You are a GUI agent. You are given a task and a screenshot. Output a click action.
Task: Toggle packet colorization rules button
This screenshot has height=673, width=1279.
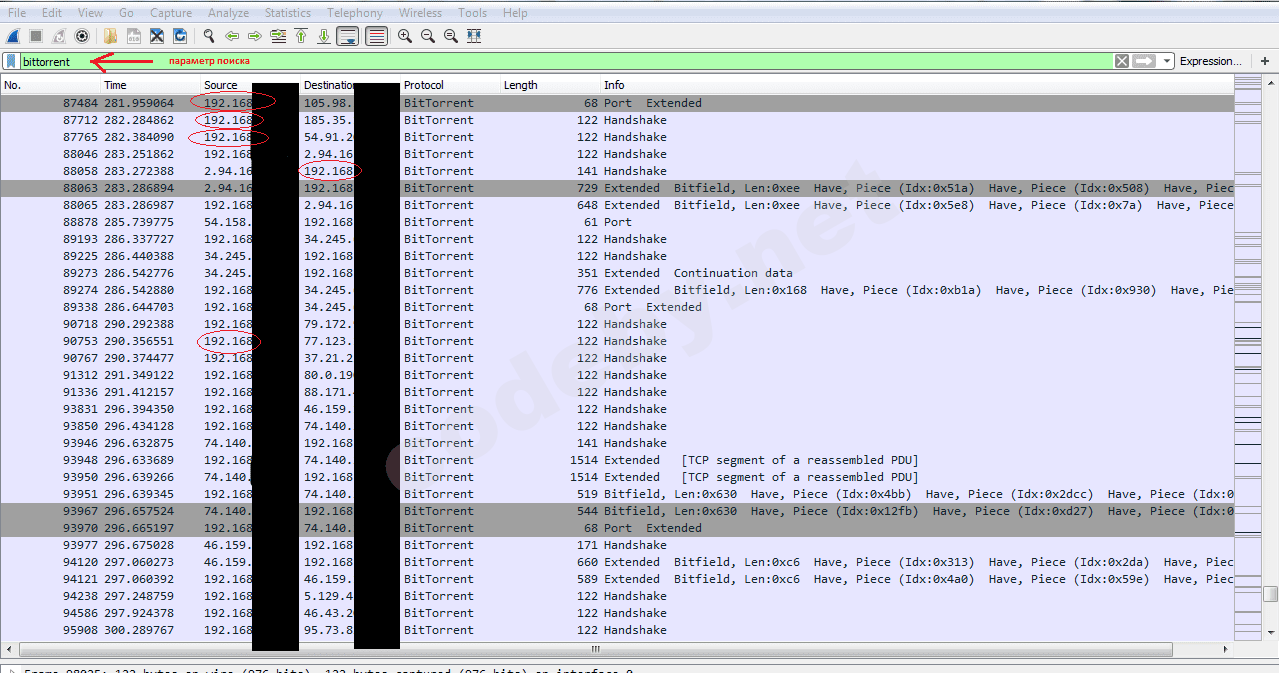pos(376,36)
